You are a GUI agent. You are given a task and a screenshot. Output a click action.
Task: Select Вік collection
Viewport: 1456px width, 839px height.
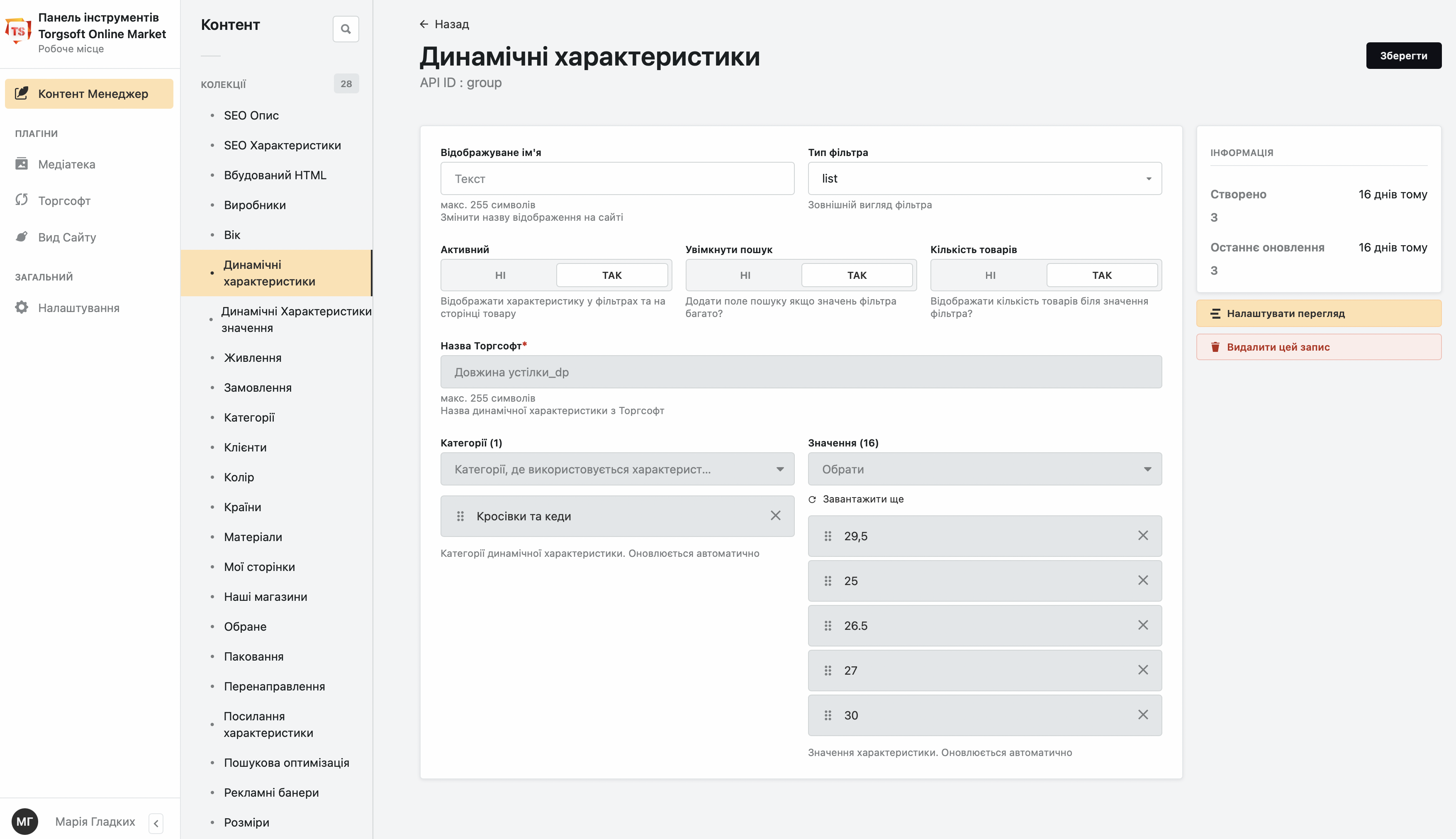[x=231, y=235]
